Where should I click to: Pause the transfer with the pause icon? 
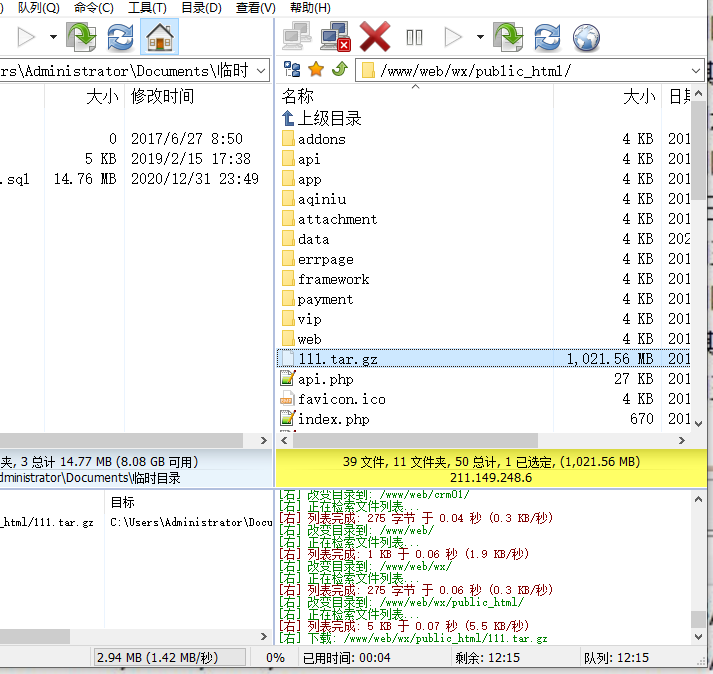click(414, 38)
